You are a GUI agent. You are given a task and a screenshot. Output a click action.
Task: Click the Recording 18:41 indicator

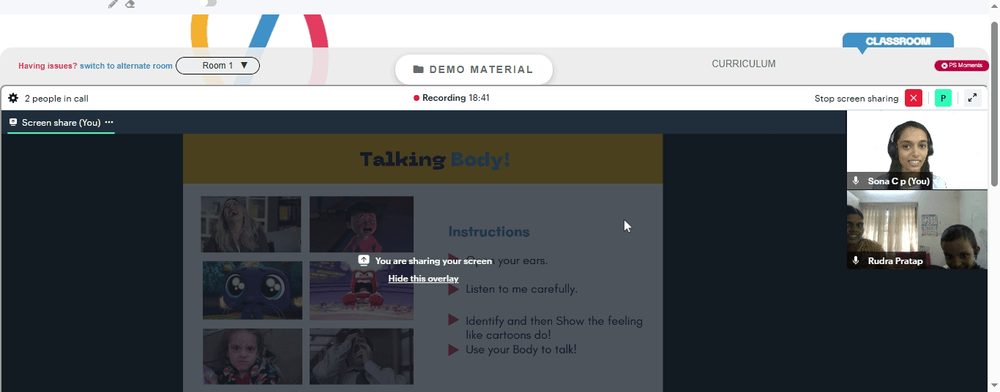point(452,98)
